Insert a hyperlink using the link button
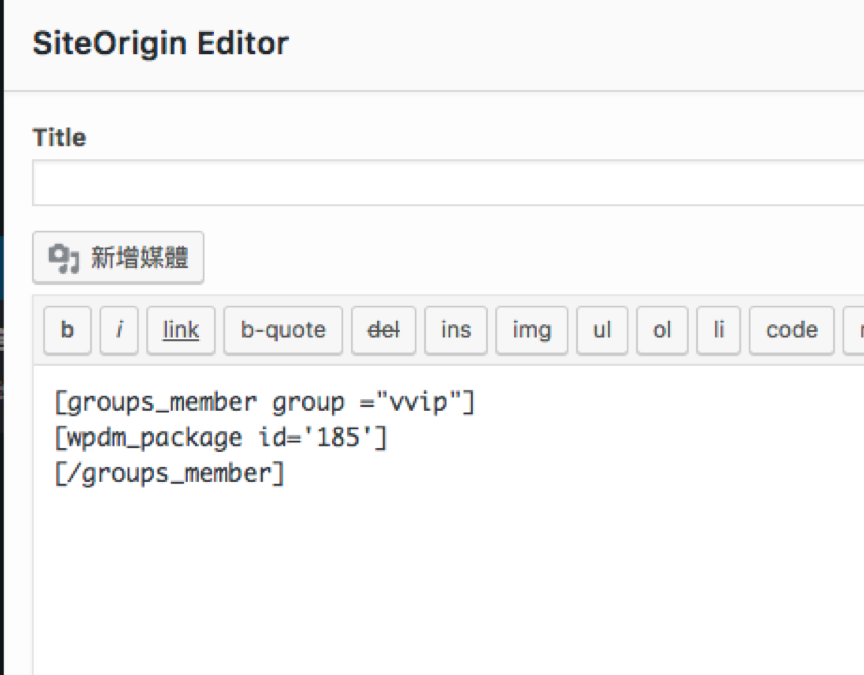 [181, 330]
